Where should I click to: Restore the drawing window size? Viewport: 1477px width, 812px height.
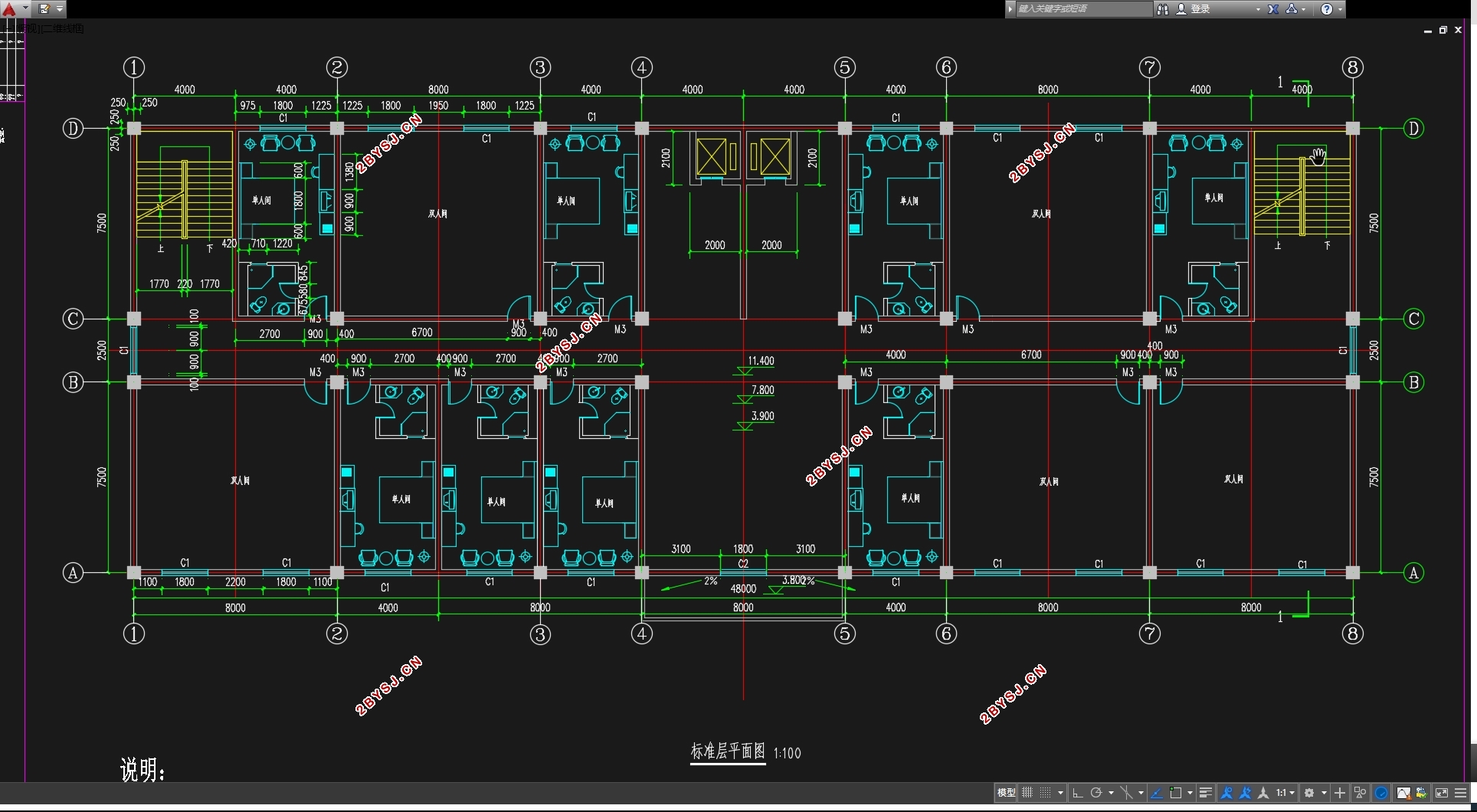[1443, 30]
